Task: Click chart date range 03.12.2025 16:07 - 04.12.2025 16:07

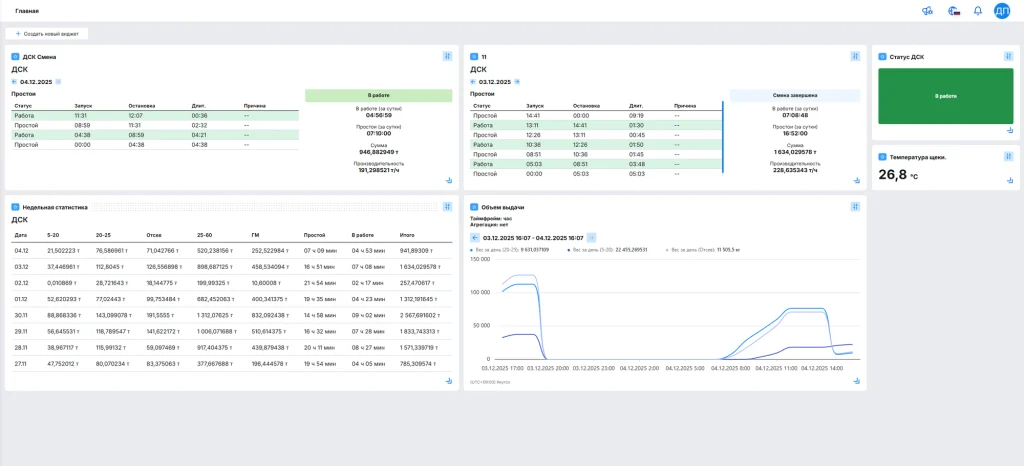Action: (533, 238)
